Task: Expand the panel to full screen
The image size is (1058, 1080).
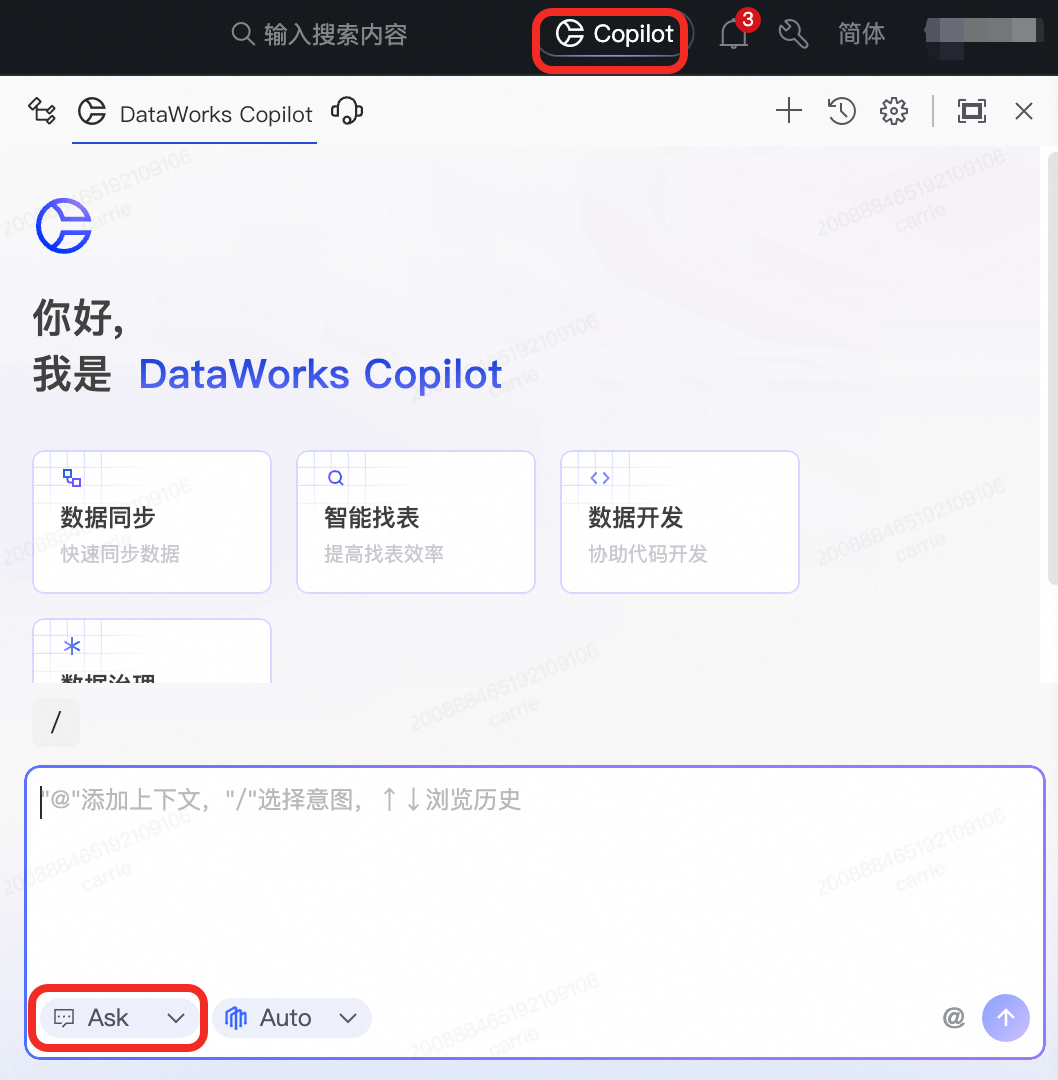Action: pyautogui.click(x=971, y=111)
